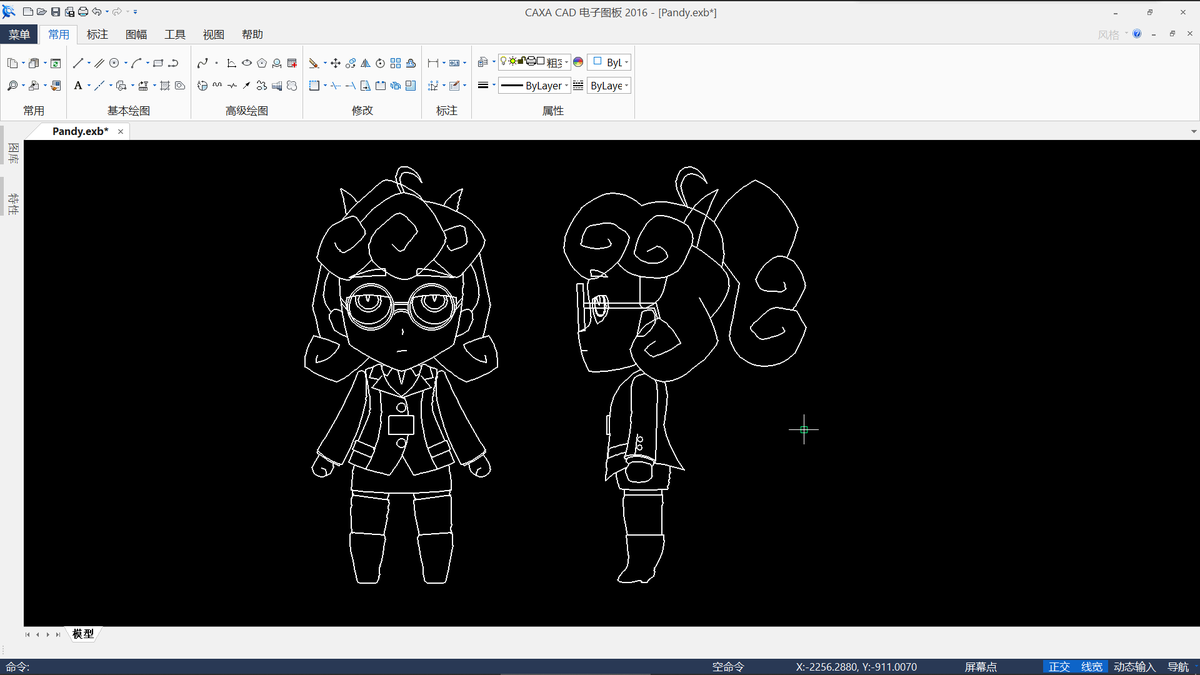Click the Zoom magnifier icon

[x=13, y=85]
